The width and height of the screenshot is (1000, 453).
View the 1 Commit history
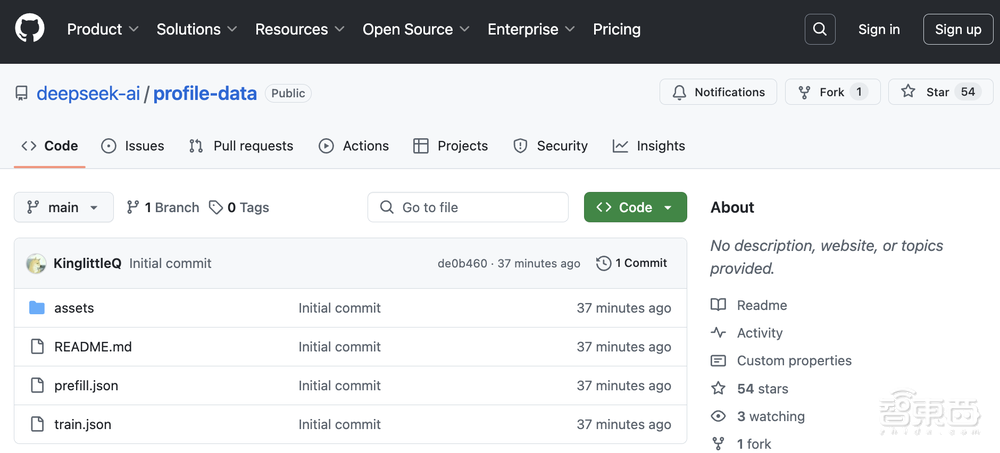(x=632, y=263)
